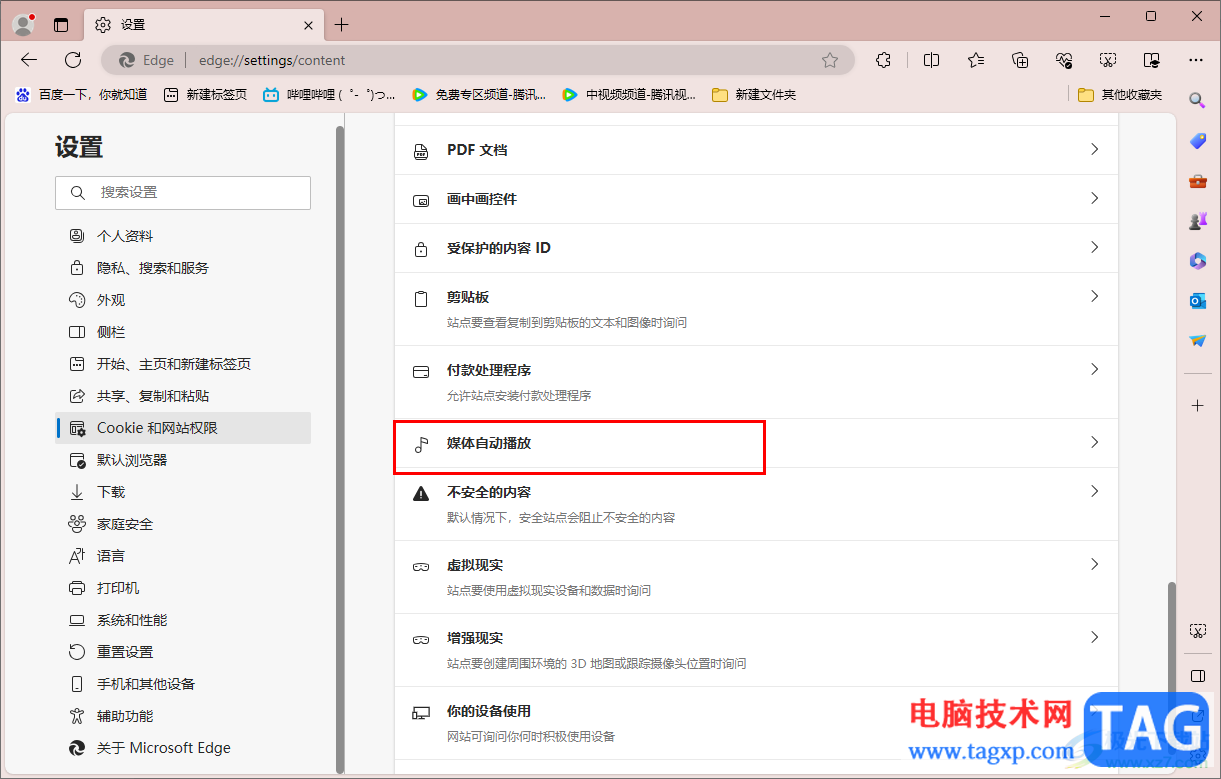Toggle sidebar visibility icon at bottom
This screenshot has height=779, width=1221.
pos(1197,675)
